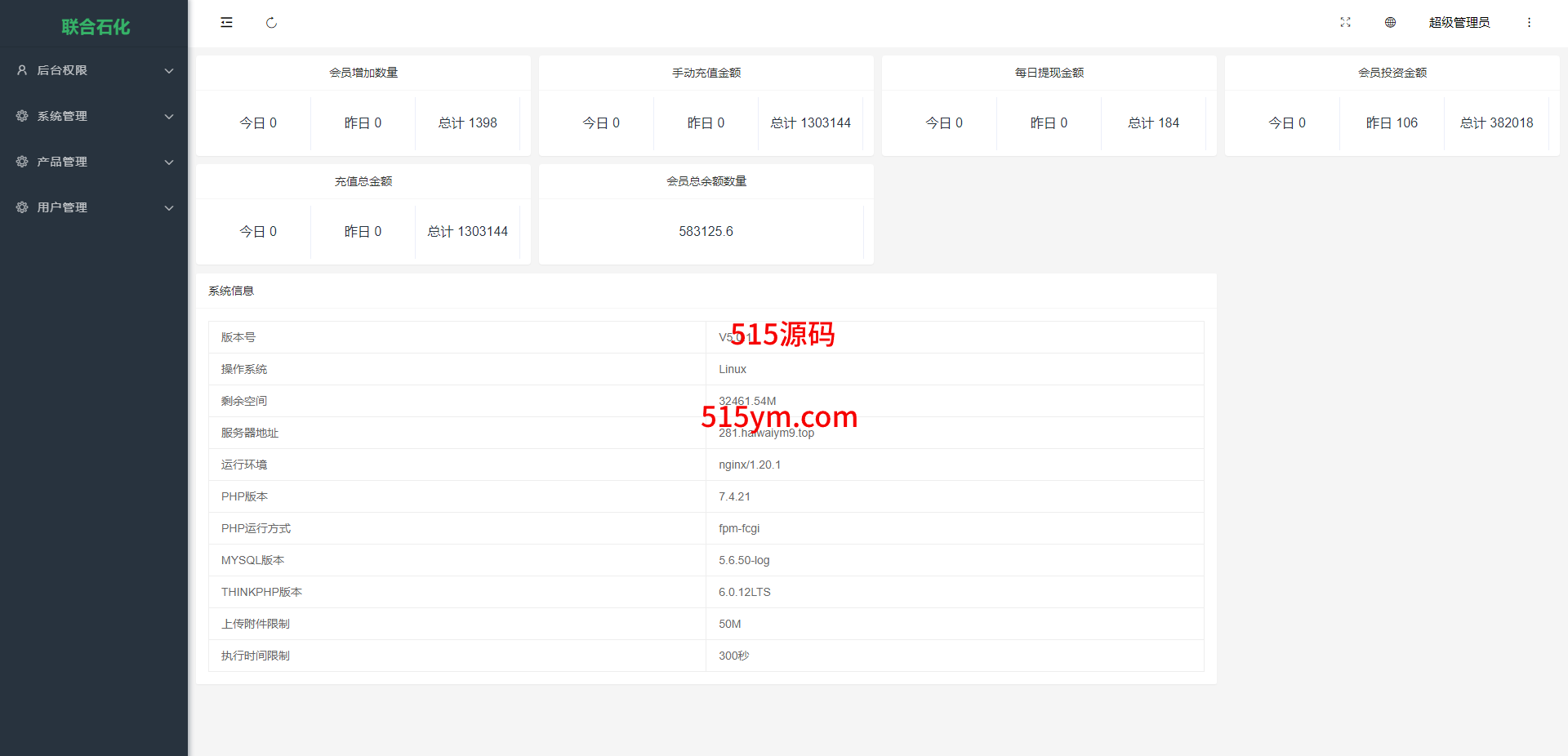This screenshot has height=756, width=1568.
Task: Click the 超级管理员 account name
Action: click(x=1459, y=23)
